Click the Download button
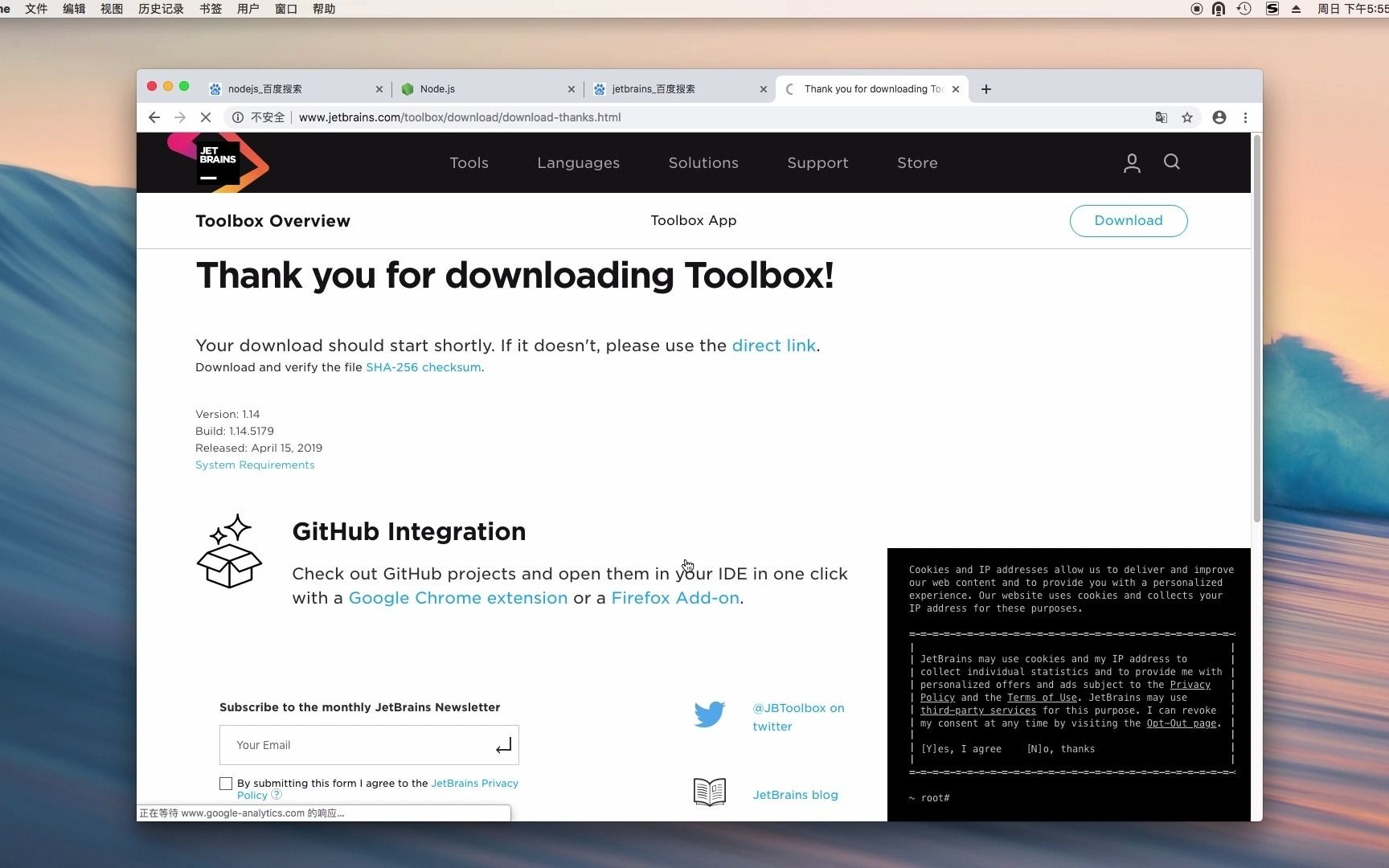This screenshot has height=868, width=1389. pos(1129,221)
